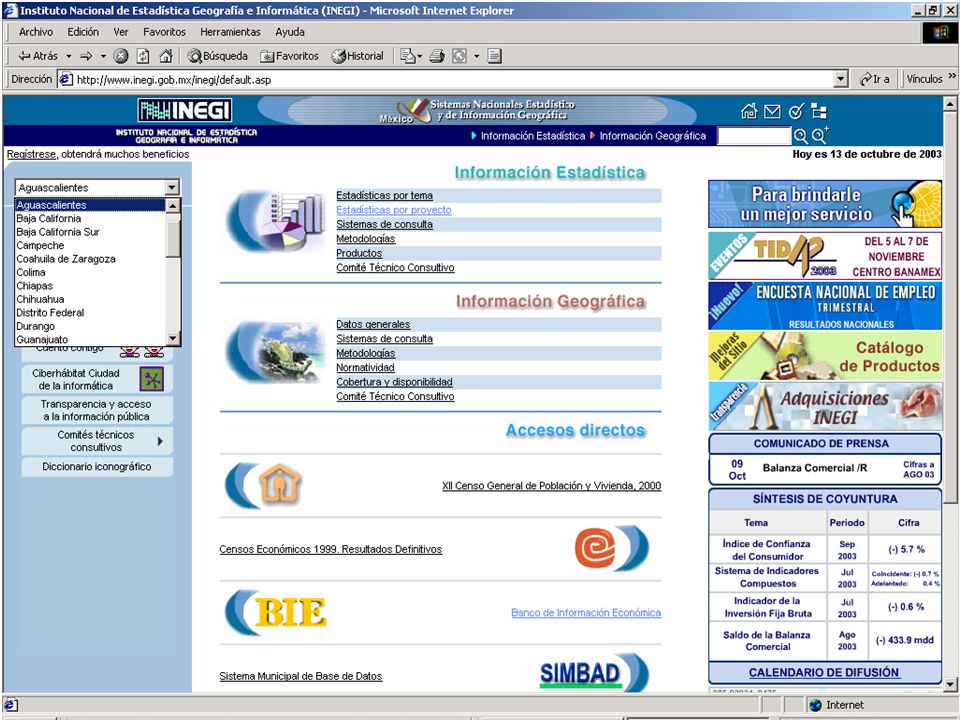The width and height of the screenshot is (960, 720).
Task: Click Información Estadística header nav link
Action: (x=533, y=136)
